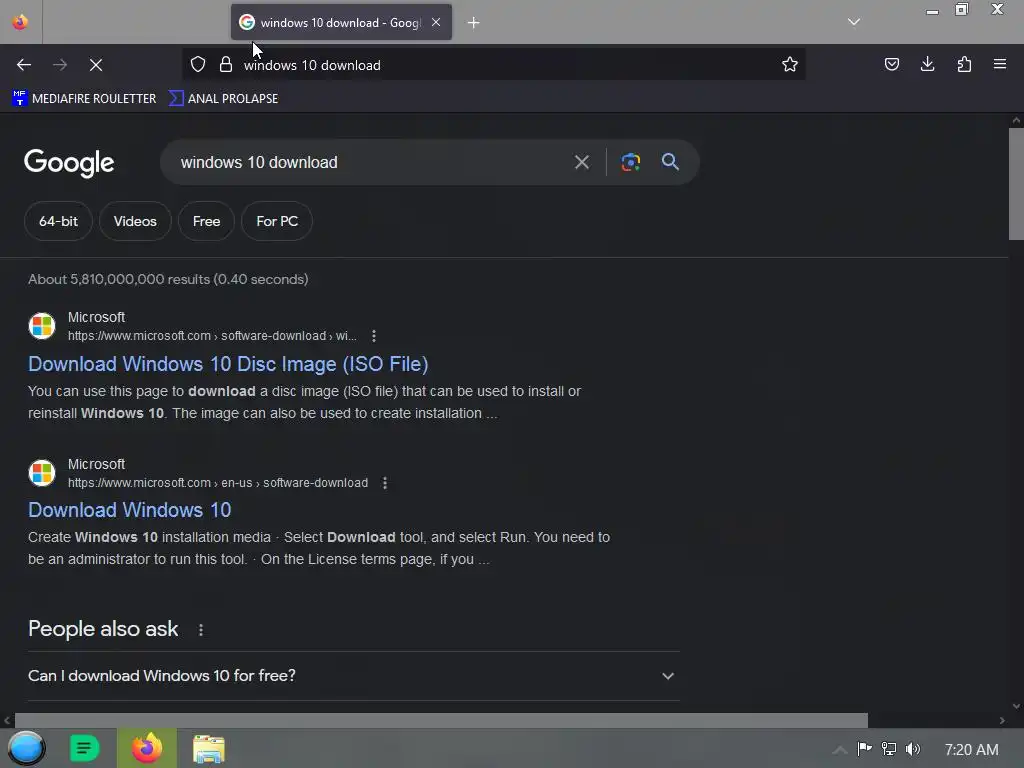Click the Firefox taskbar icon
This screenshot has height=768, width=1024.
[x=147, y=748]
